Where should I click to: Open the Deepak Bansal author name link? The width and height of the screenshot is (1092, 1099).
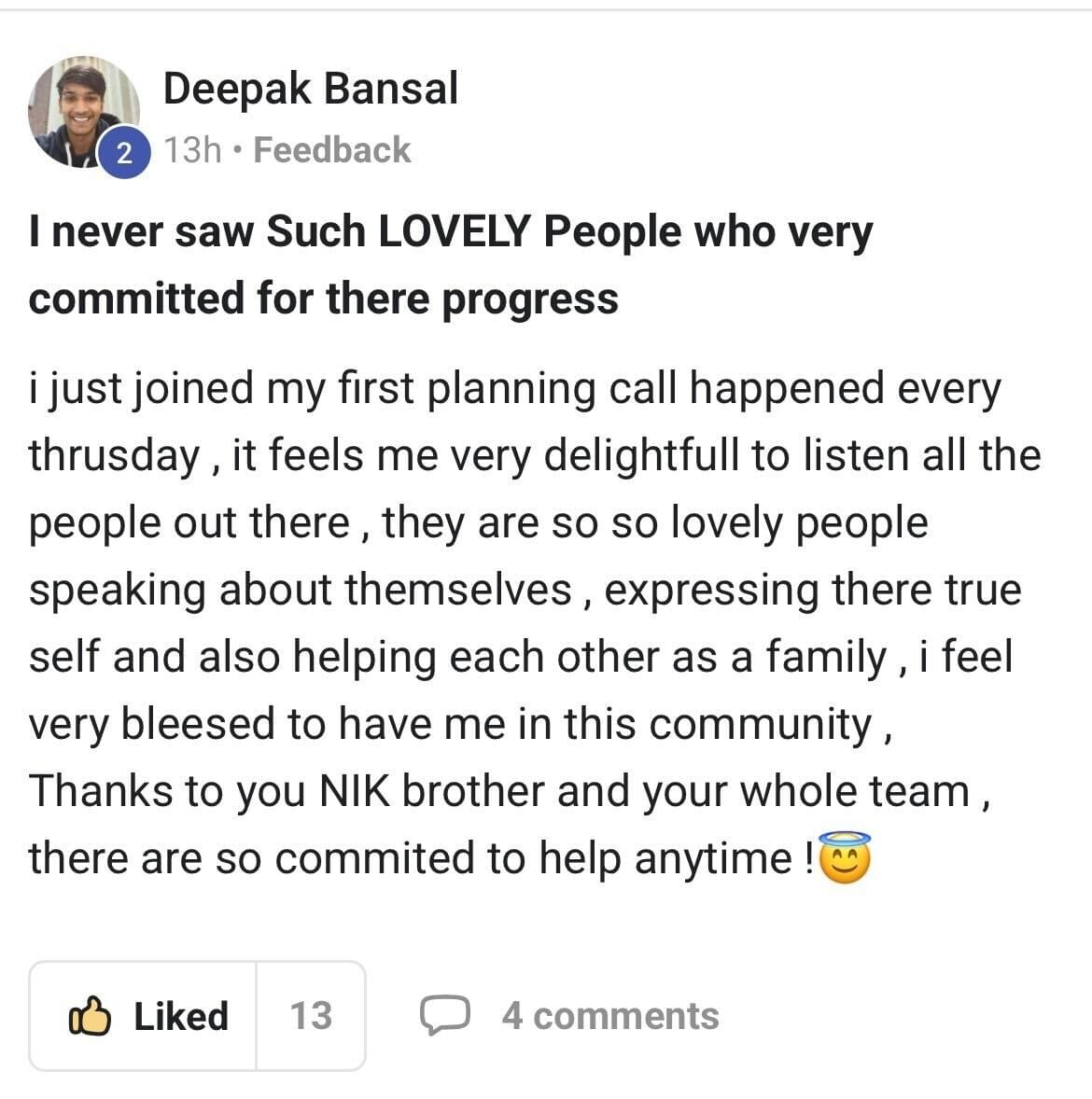click(x=310, y=90)
